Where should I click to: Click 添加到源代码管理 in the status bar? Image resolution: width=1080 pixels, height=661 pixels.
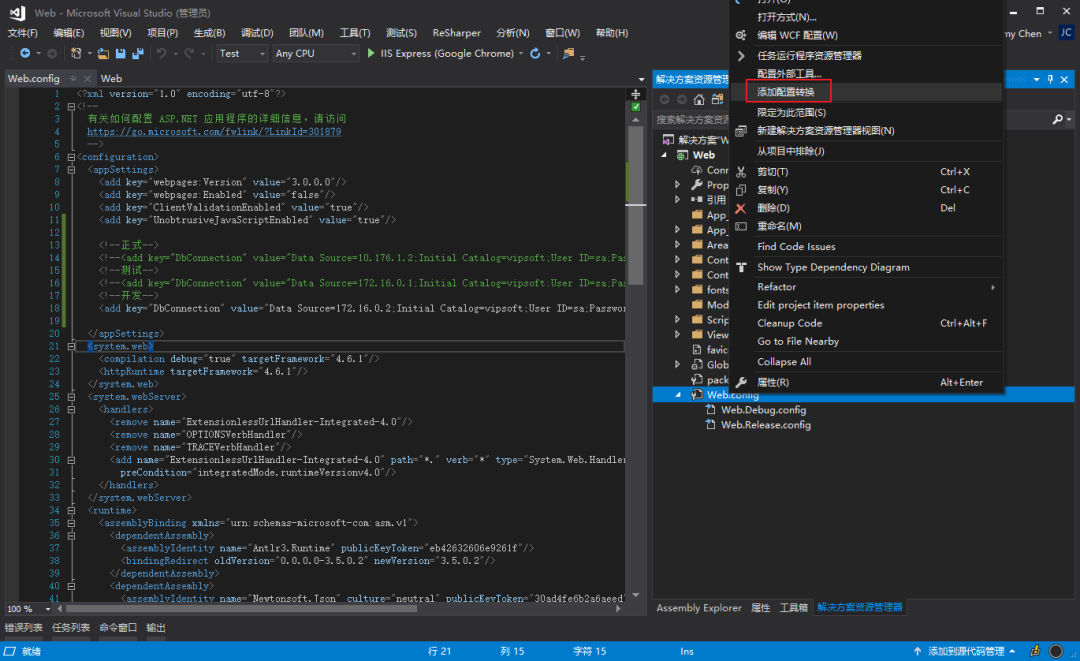point(966,651)
